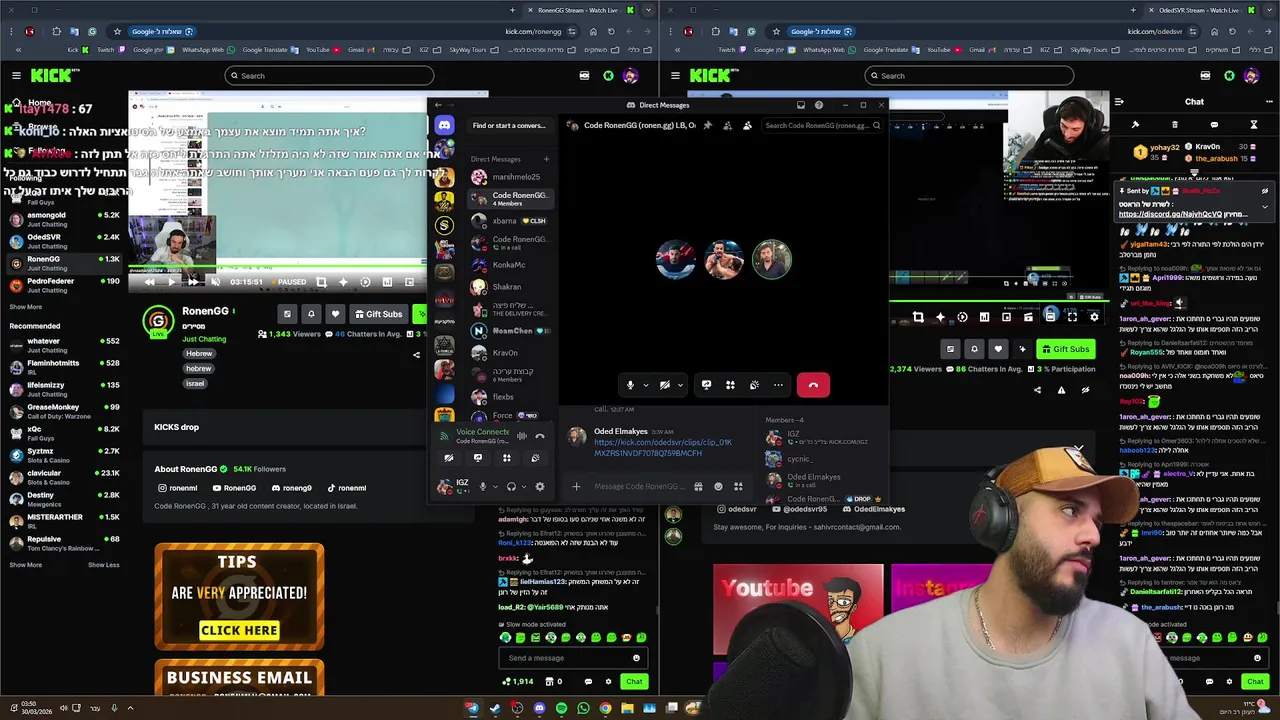
Task: Expand the pinned message chevron in OdedSVR chat
Action: [1264, 207]
